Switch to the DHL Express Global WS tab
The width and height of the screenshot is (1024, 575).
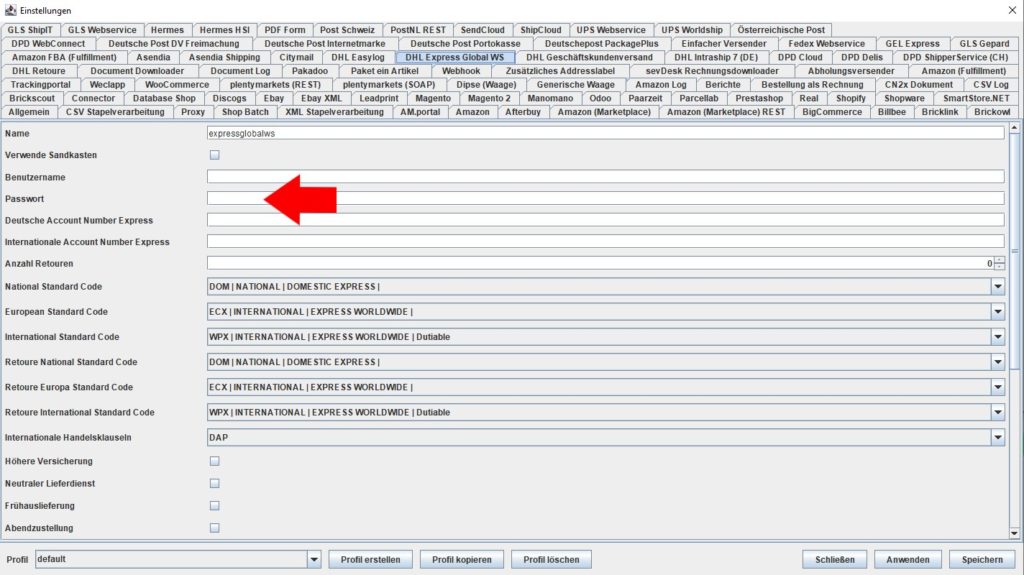(x=455, y=58)
